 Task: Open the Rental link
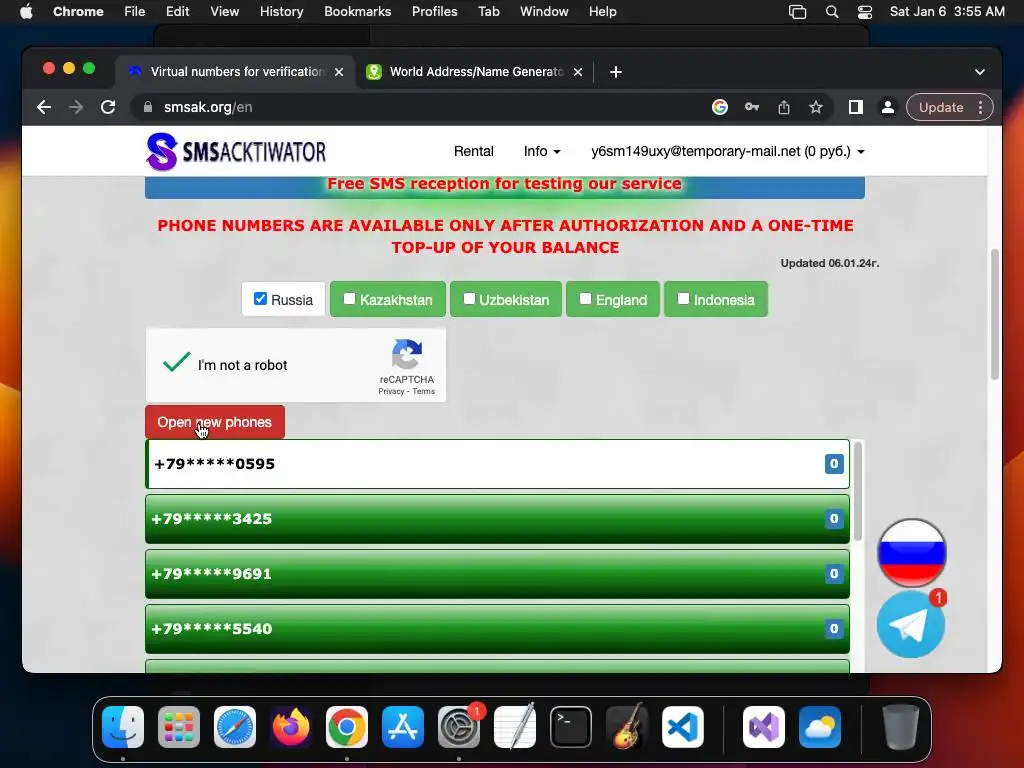473,152
